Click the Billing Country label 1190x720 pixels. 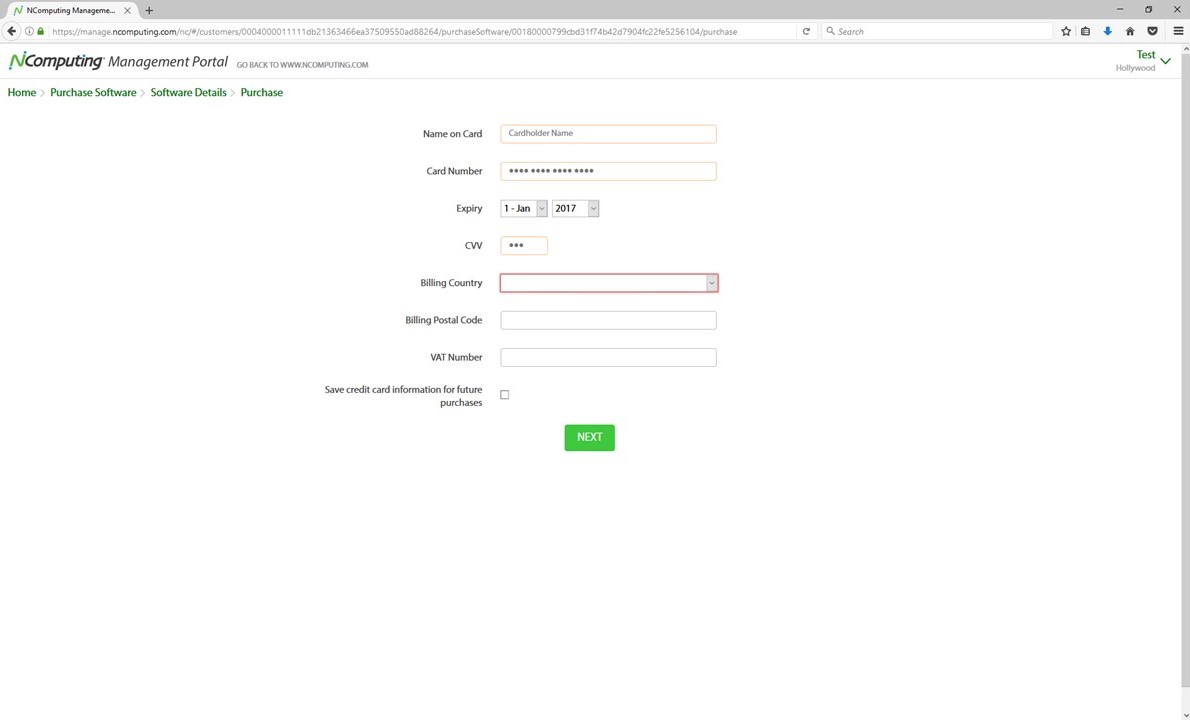451,283
